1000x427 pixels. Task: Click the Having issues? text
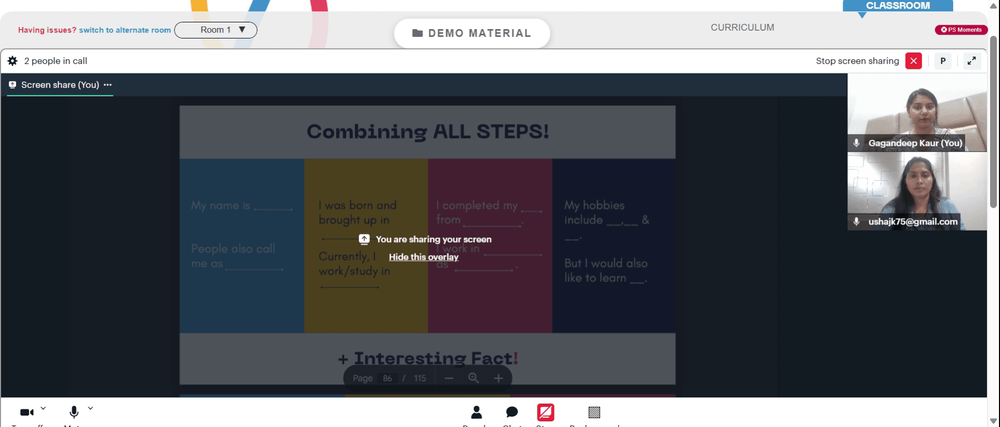click(47, 30)
